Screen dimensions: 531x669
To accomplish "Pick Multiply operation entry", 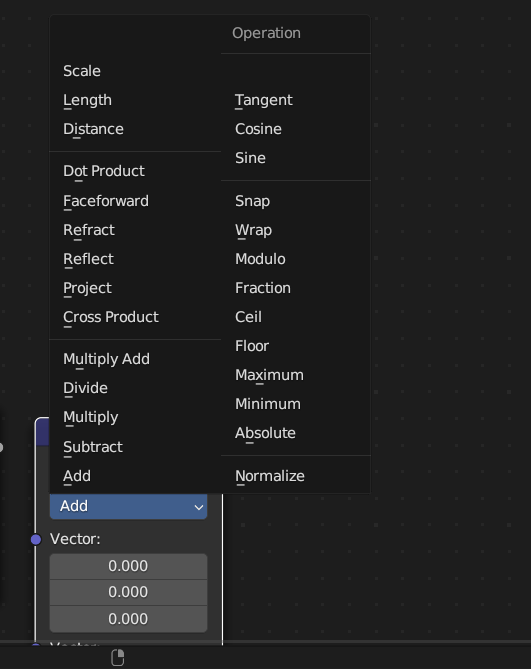I will point(135,417).
